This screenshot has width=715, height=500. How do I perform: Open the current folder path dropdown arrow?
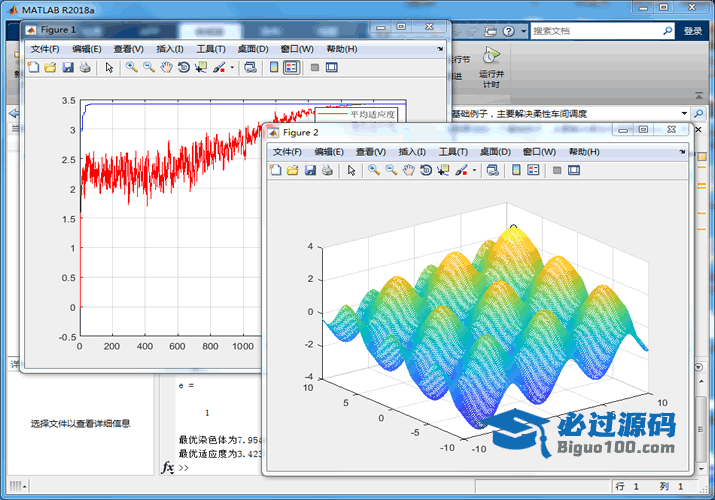tap(684, 114)
